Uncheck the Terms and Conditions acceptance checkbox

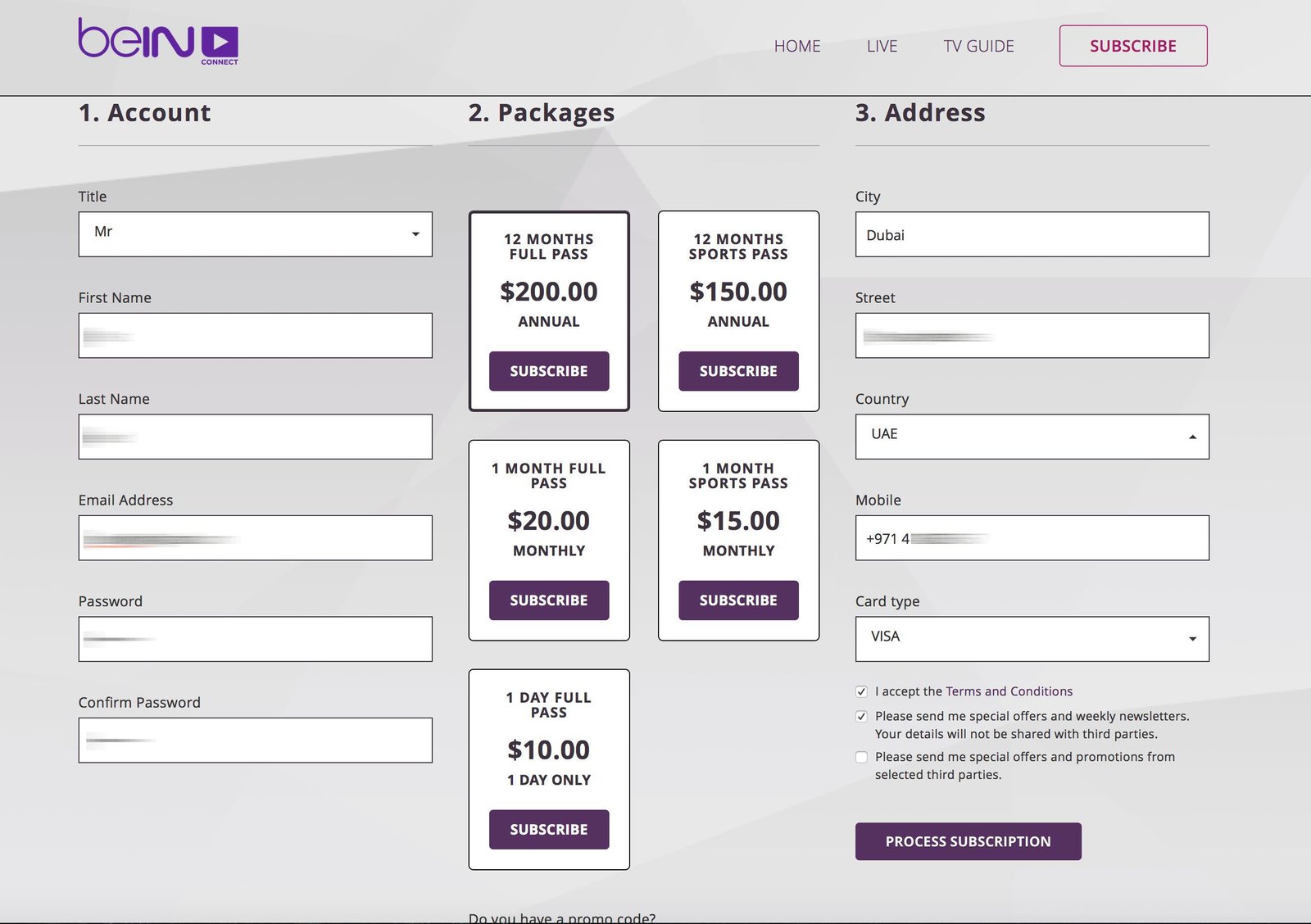coord(861,691)
